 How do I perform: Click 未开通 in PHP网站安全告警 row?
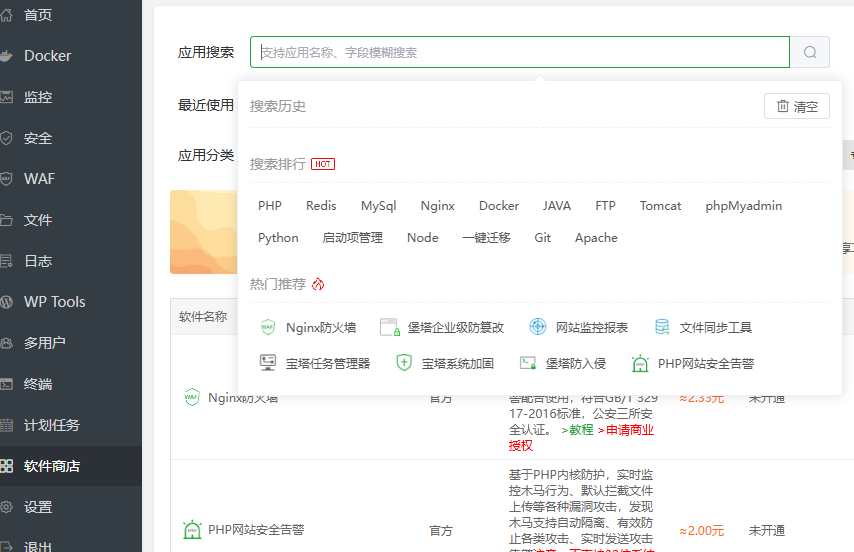point(766,531)
